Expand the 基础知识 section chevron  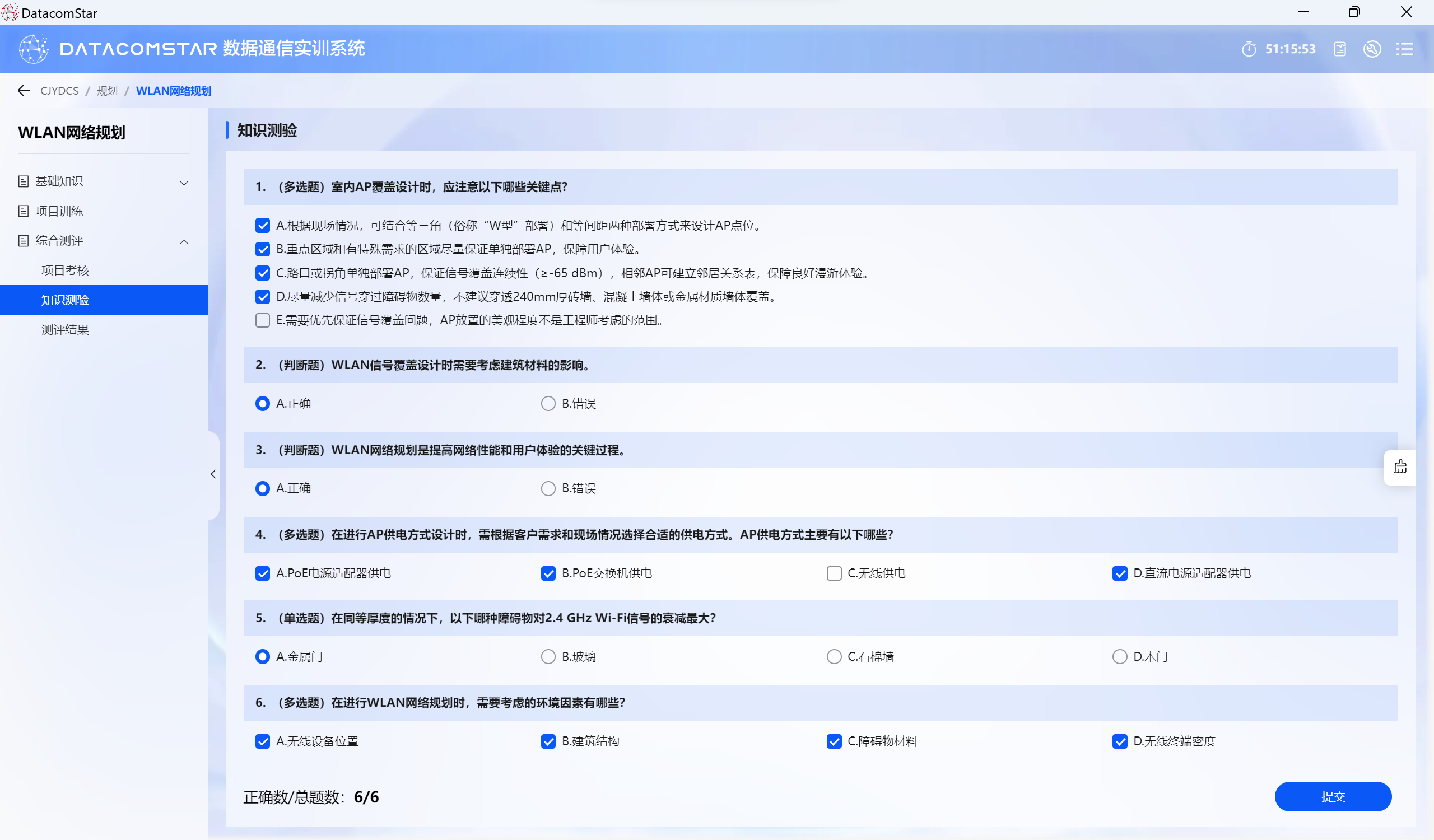click(x=184, y=182)
